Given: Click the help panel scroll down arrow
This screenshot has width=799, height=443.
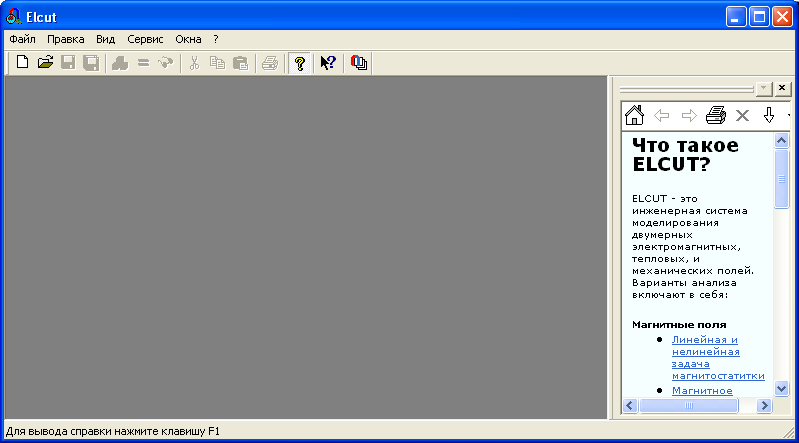Looking at the screenshot, I should tap(781, 389).
